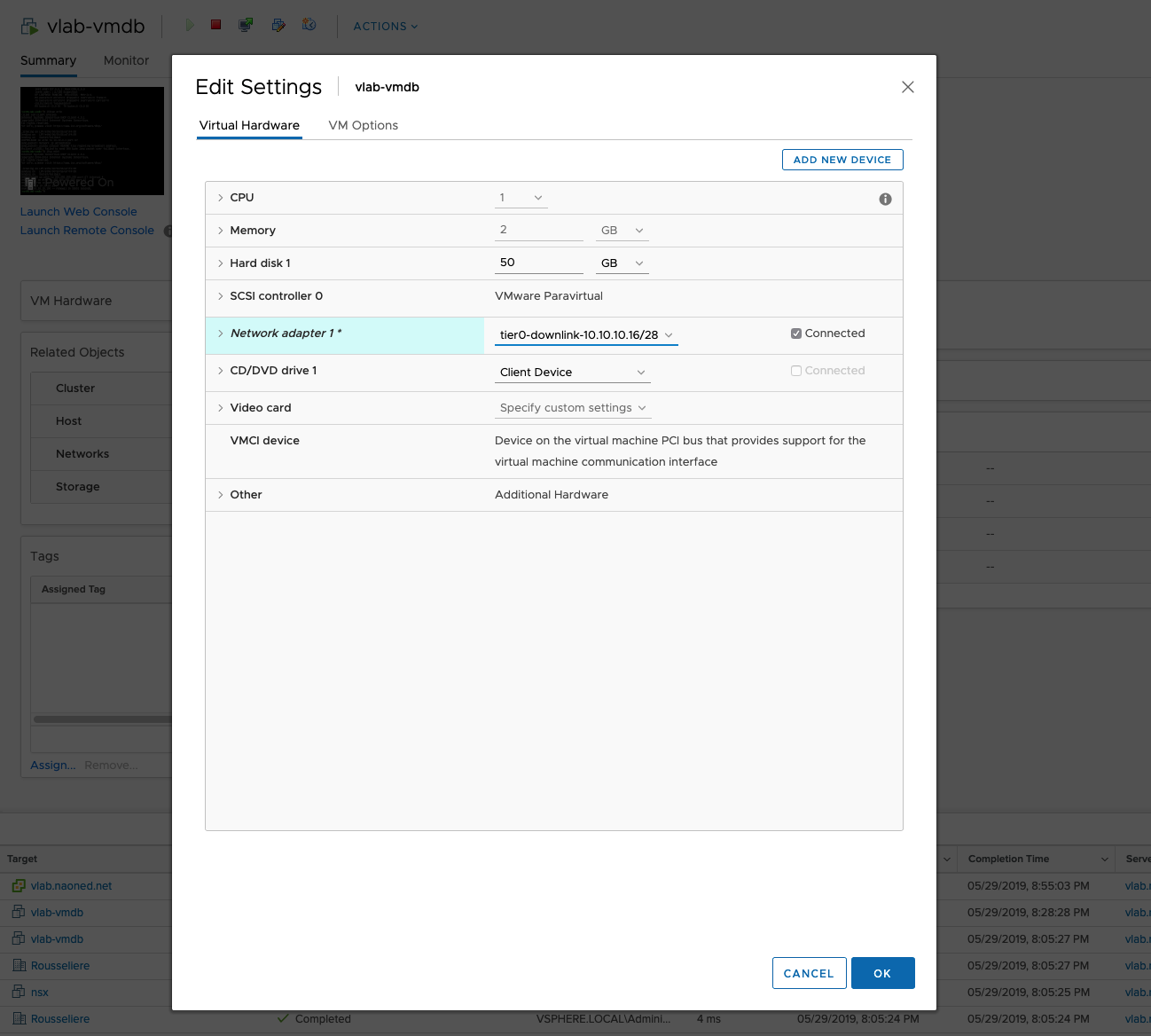Select the Virtual Hardware tab
This screenshot has height=1036, width=1151.
tap(249, 125)
